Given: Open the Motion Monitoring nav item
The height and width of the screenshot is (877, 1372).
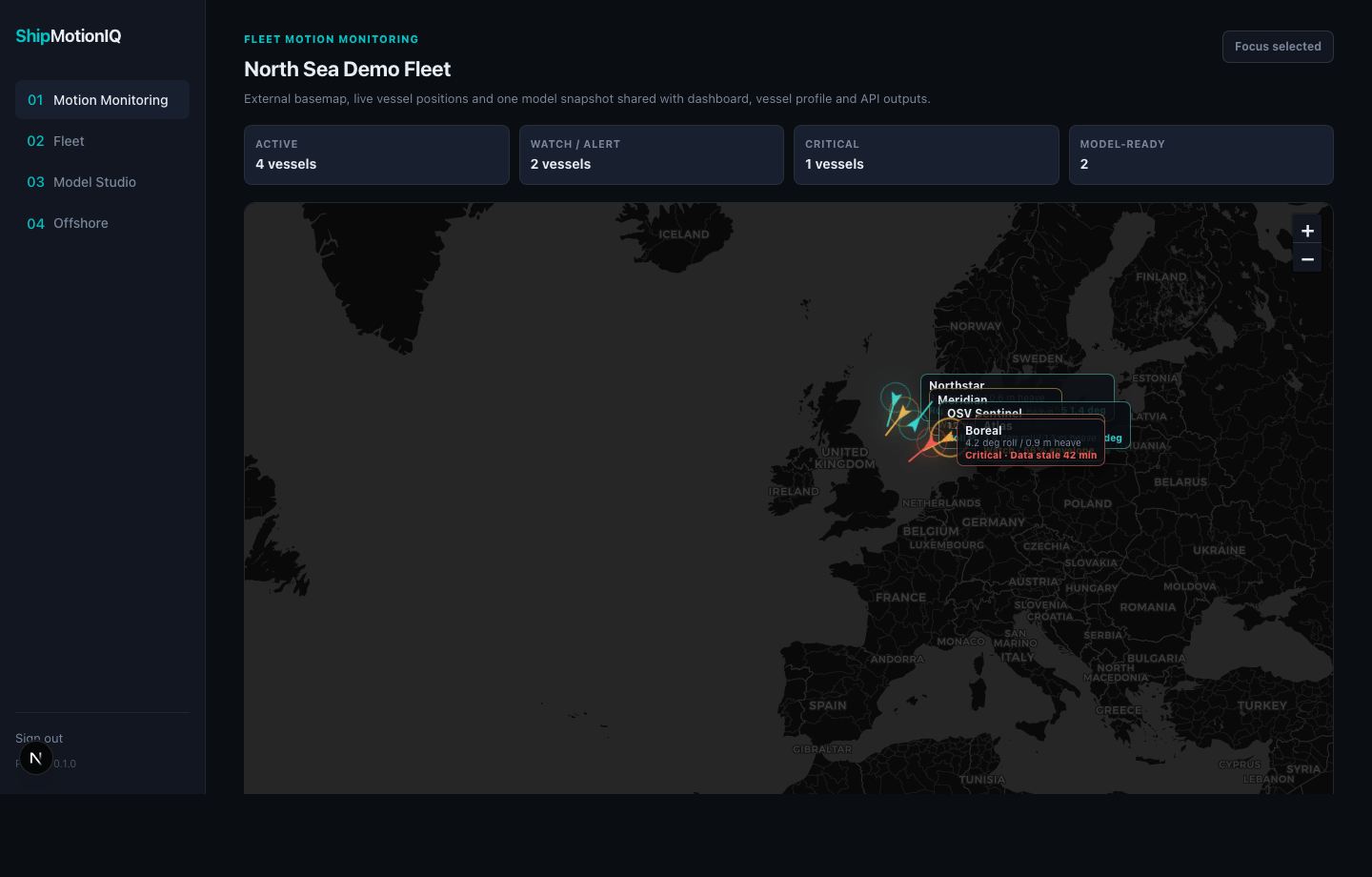Looking at the screenshot, I should point(102,100).
